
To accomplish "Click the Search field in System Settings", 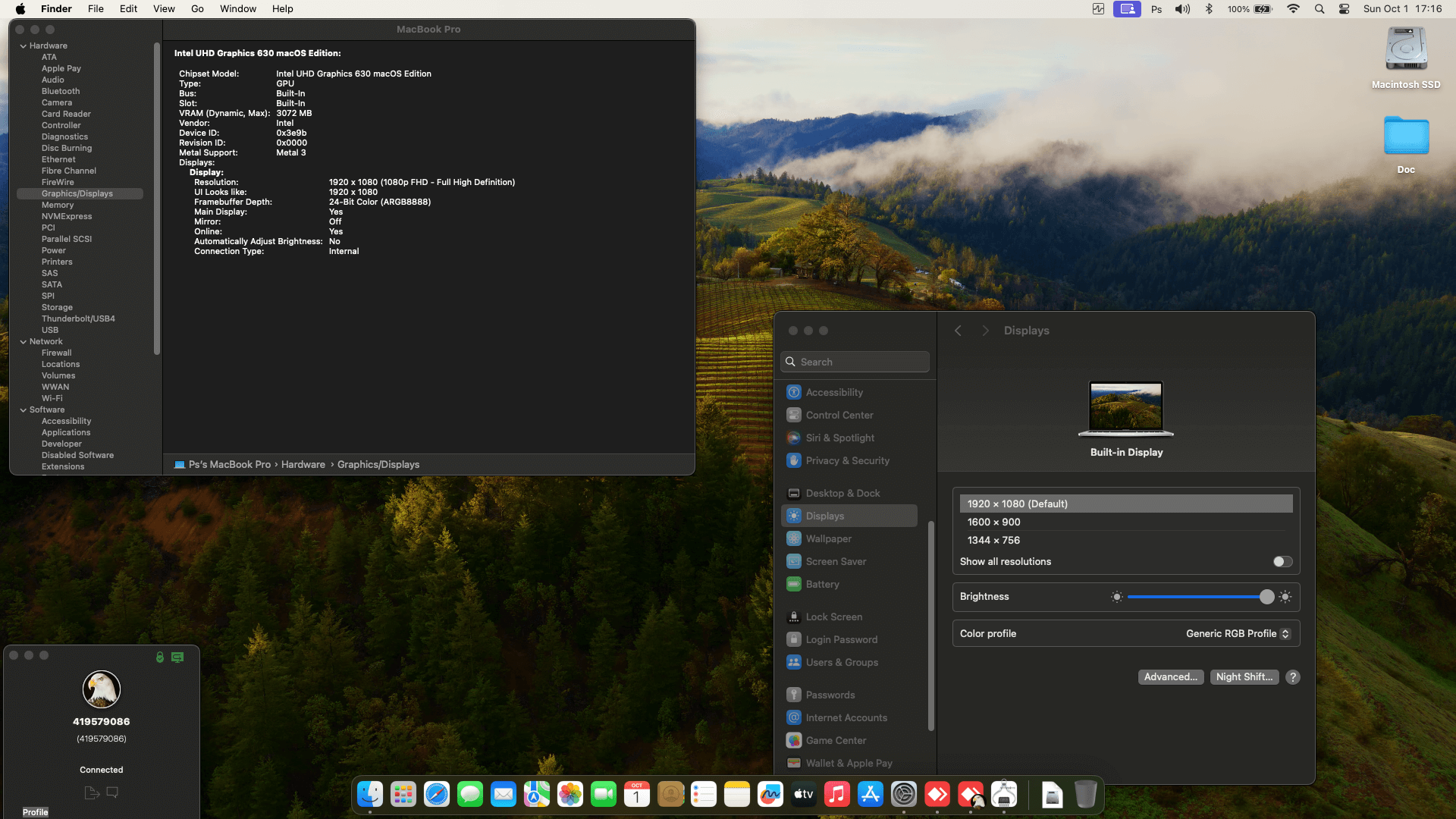I will tap(855, 362).
